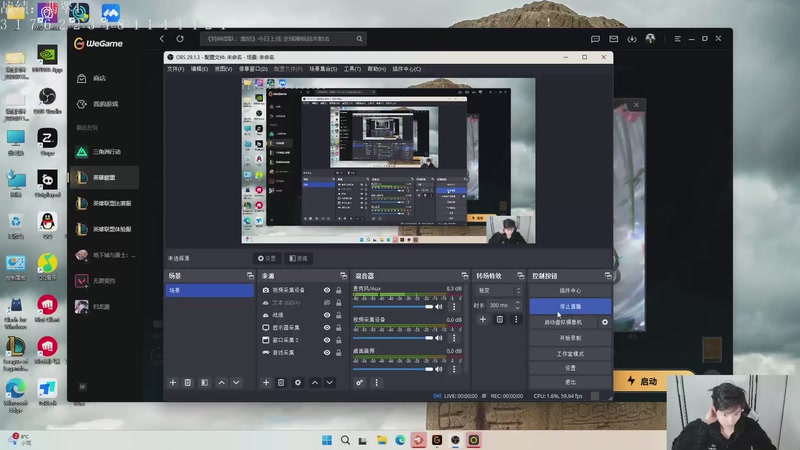Viewport: 800px width, 450px height.
Task: Move scene down arrow in Scenes panel
Action: 236,383
